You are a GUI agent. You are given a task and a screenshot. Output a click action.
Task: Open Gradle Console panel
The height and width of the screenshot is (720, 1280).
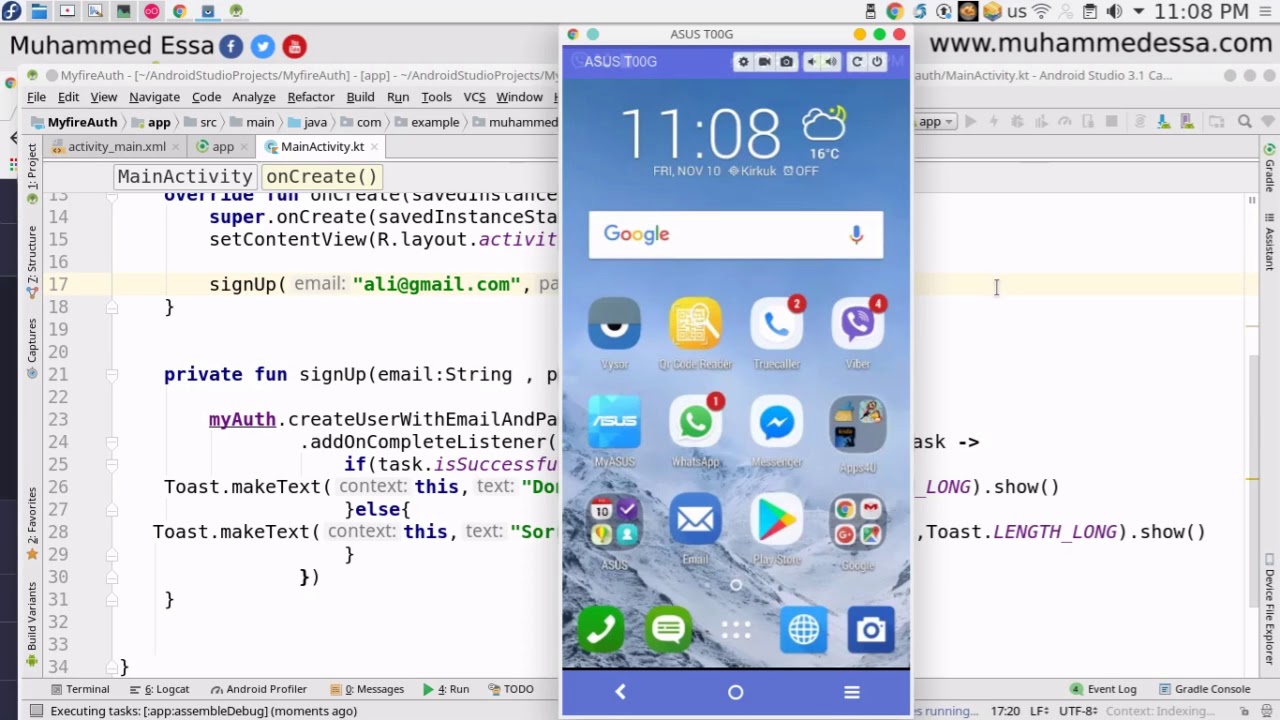(1203, 689)
